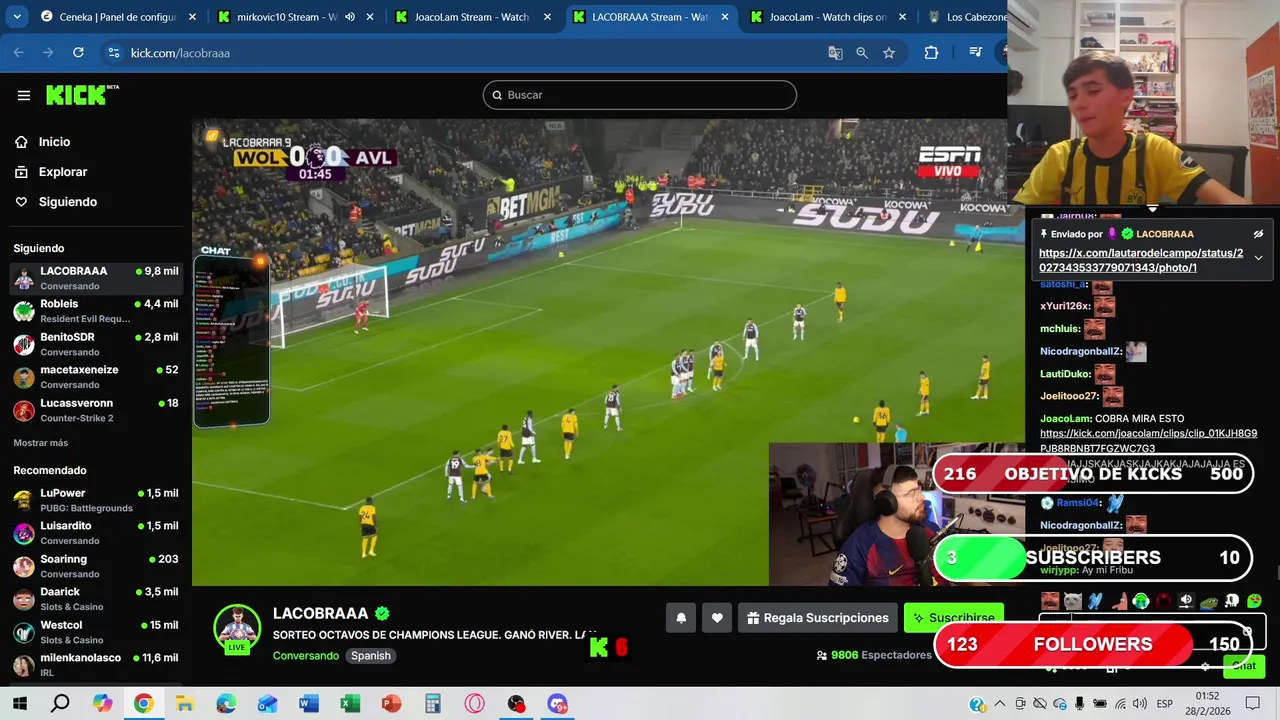Open JoacoLam's kick.com clip link in chat
The width and height of the screenshot is (1280, 720).
(1148, 440)
